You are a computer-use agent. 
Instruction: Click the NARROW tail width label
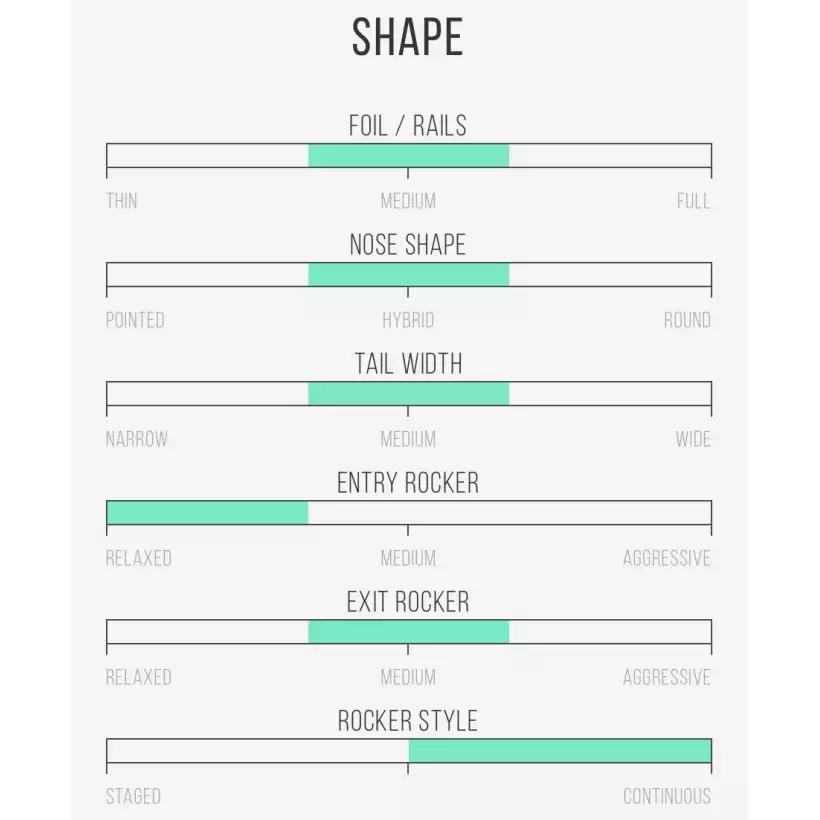137,439
